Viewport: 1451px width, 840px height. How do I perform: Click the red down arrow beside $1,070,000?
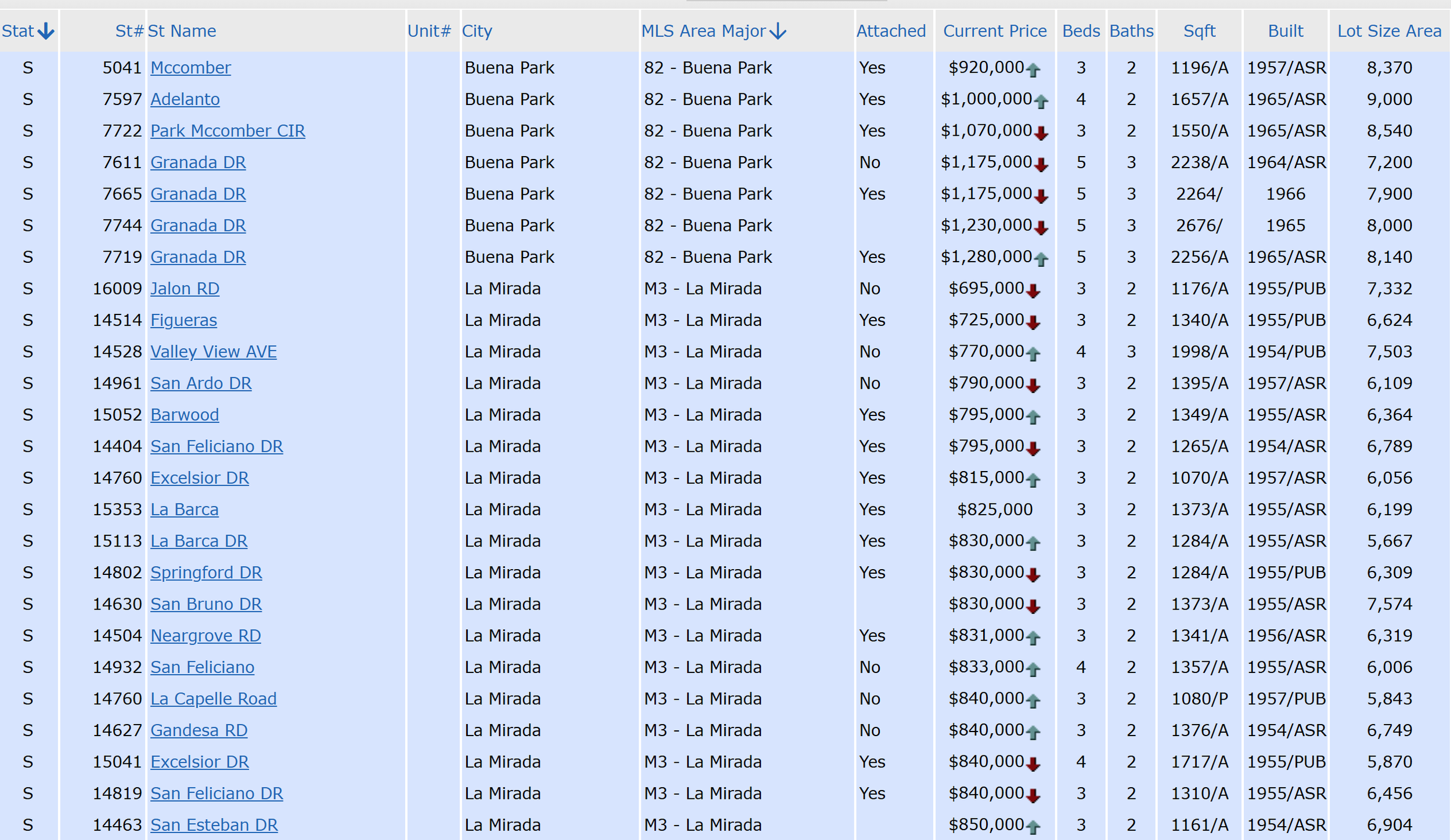click(1041, 133)
